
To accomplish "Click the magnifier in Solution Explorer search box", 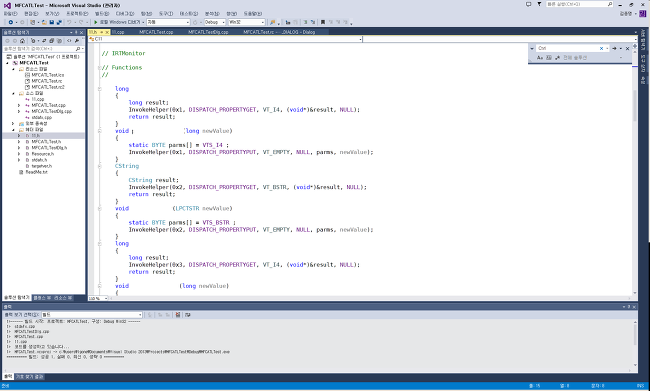I will pyautogui.click(x=78, y=49).
